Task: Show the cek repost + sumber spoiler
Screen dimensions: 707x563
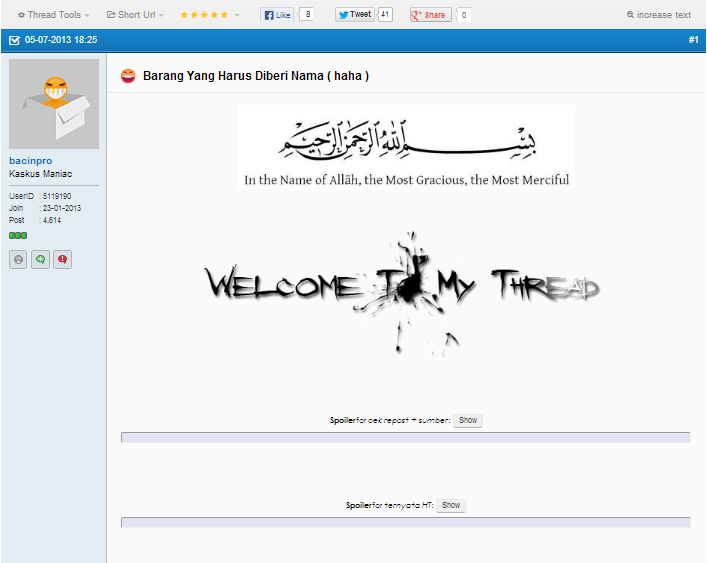Action: [x=468, y=420]
